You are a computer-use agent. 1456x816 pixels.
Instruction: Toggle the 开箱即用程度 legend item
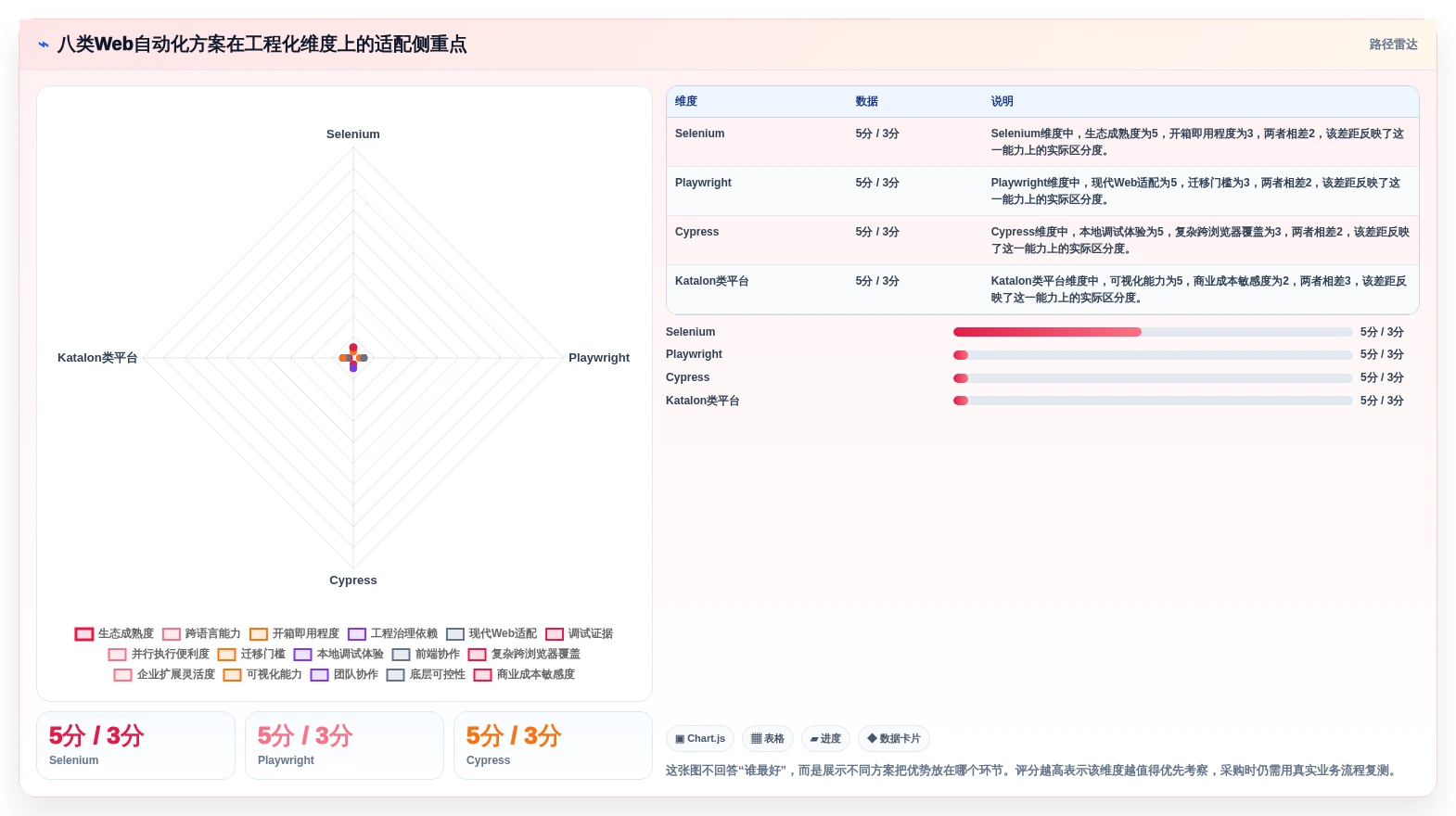point(294,634)
